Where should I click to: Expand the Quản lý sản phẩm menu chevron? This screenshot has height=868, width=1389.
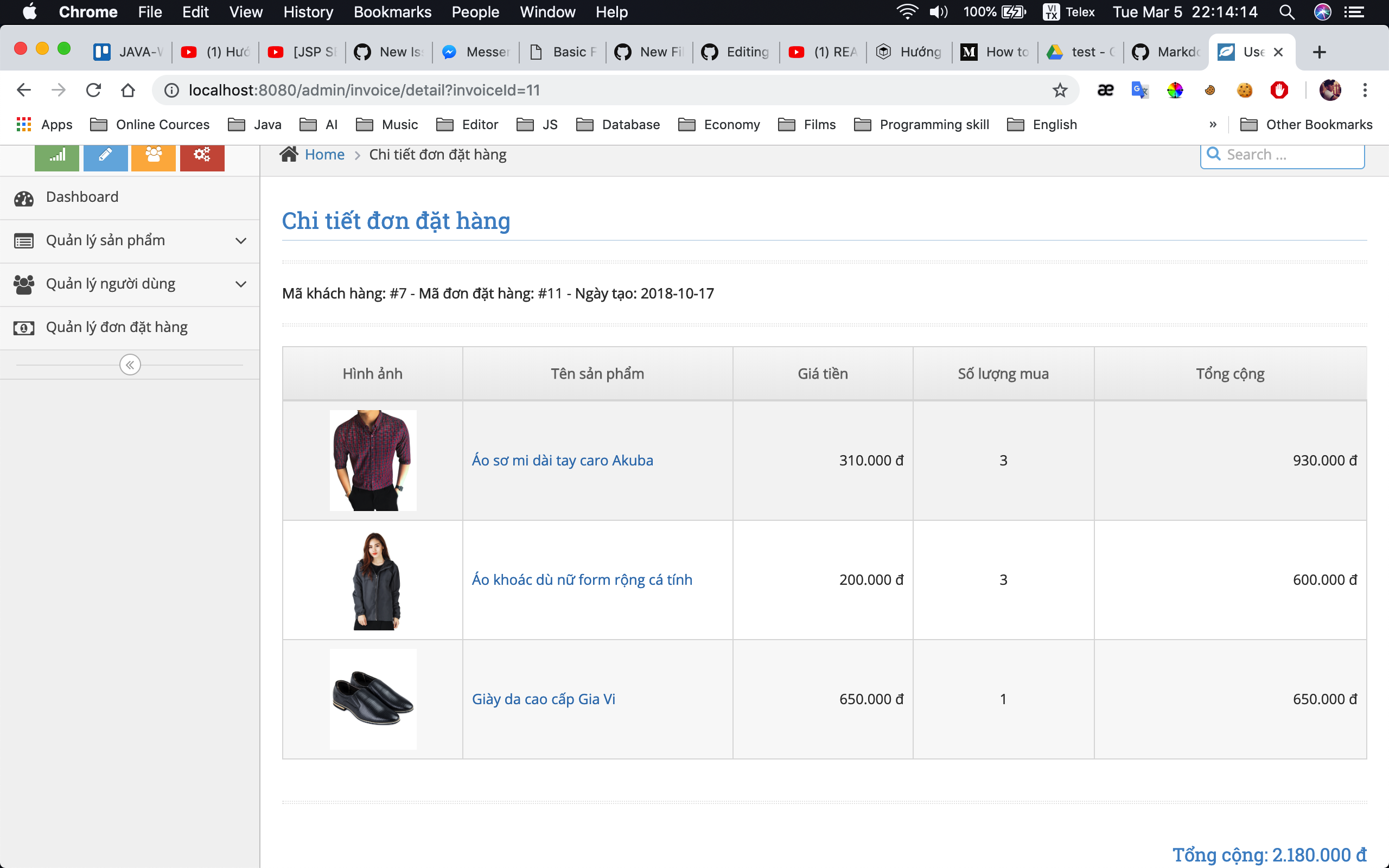(241, 241)
